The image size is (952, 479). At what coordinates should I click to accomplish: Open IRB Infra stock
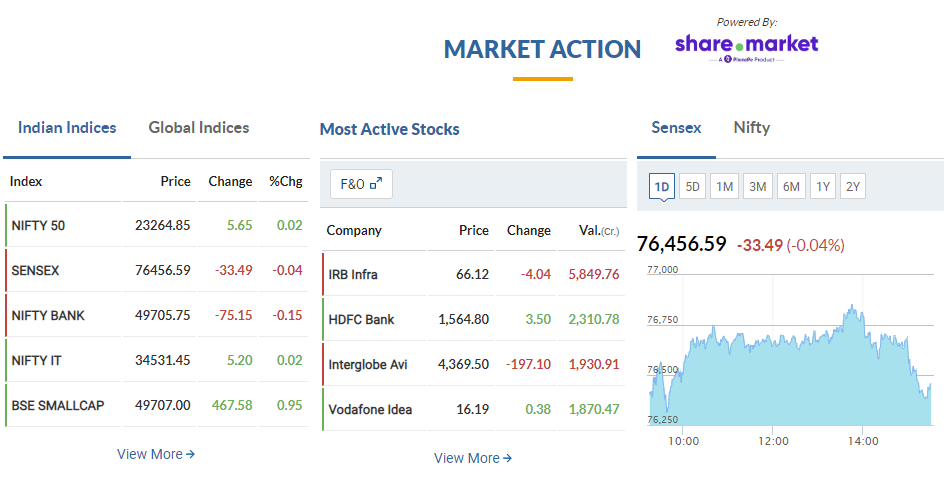coord(353,274)
